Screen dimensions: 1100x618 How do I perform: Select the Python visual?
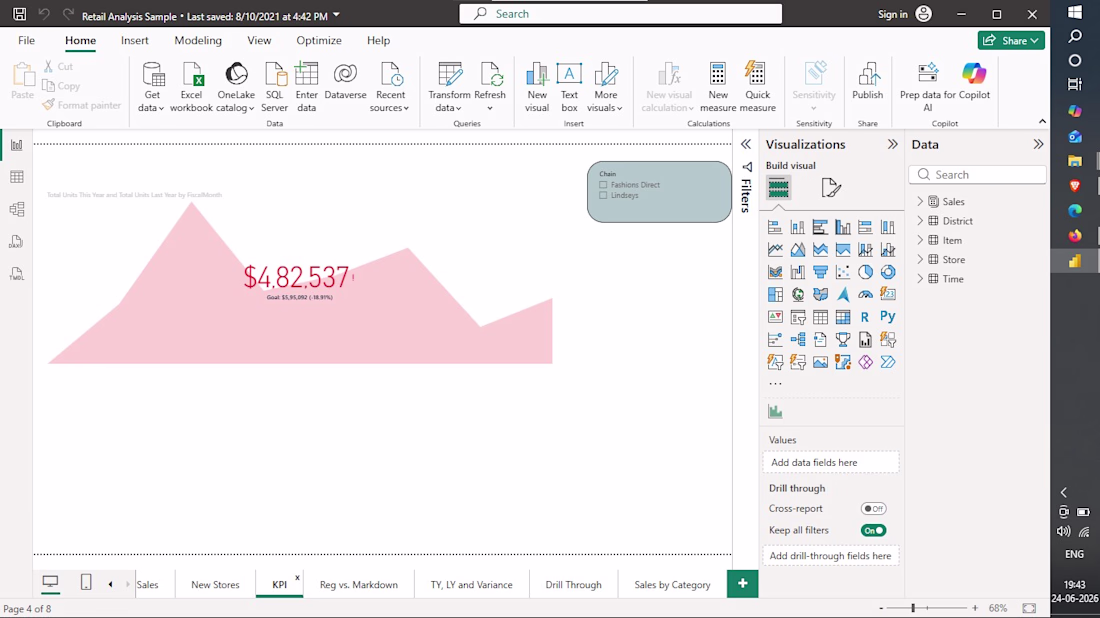(x=887, y=317)
